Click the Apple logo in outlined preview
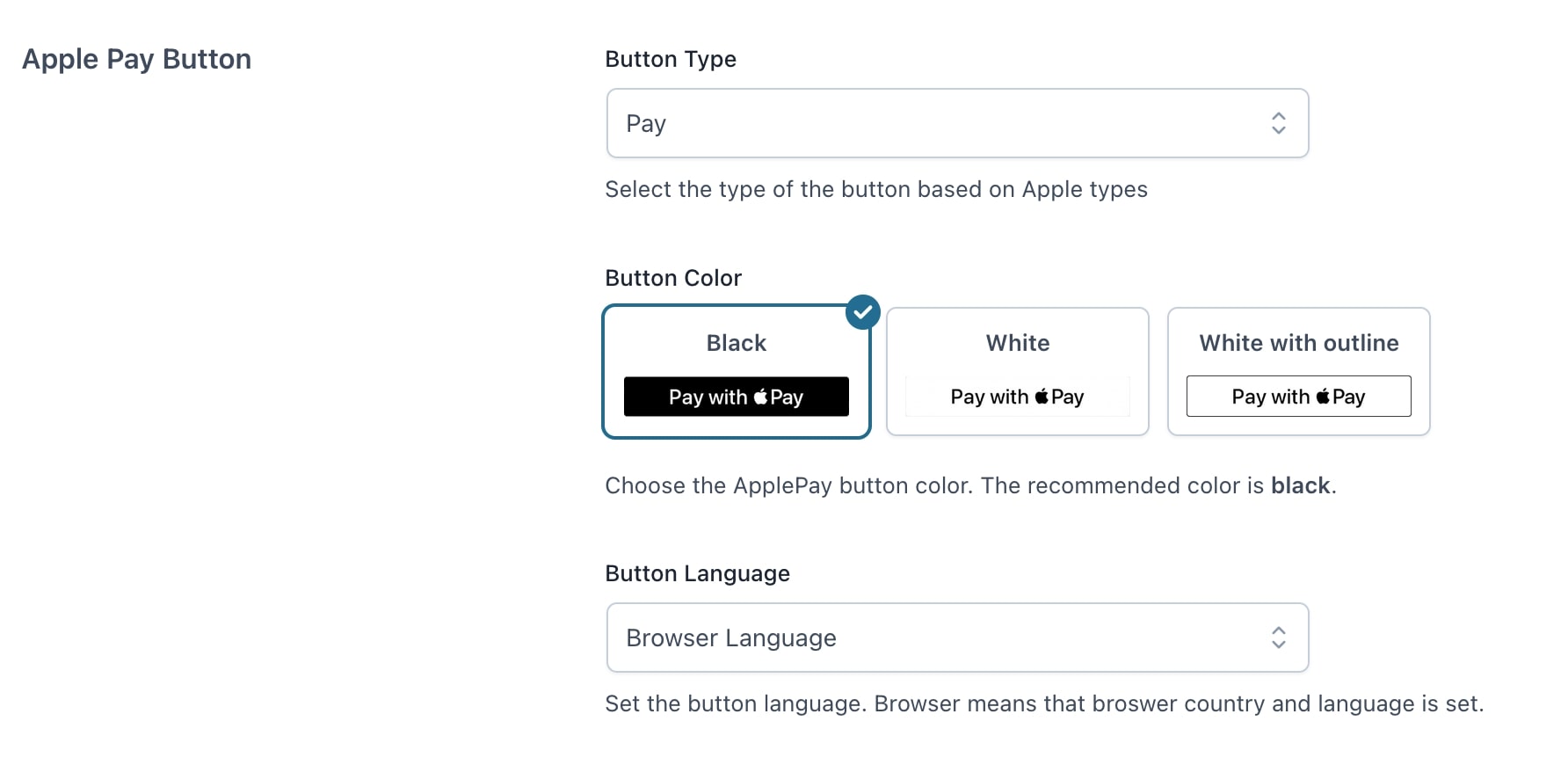 (1323, 397)
